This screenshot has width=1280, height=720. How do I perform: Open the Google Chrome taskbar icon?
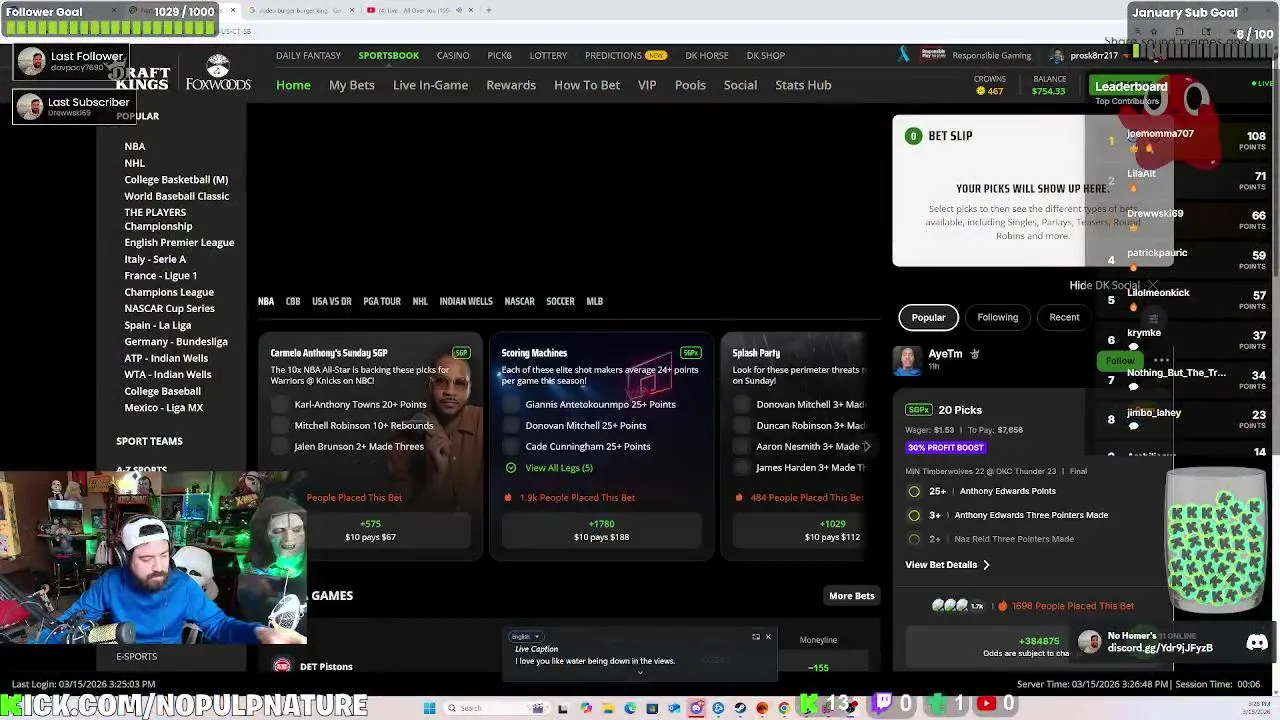784,708
